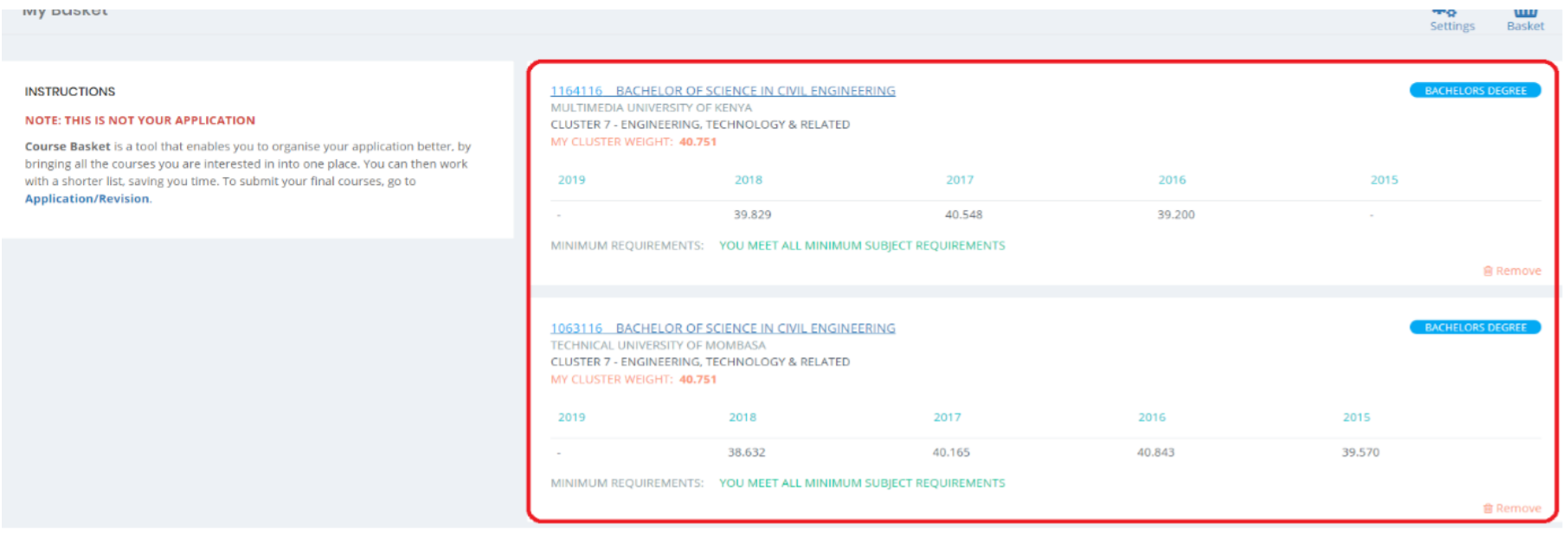Click the 40.843 cutoff value for 2016

1155,452
